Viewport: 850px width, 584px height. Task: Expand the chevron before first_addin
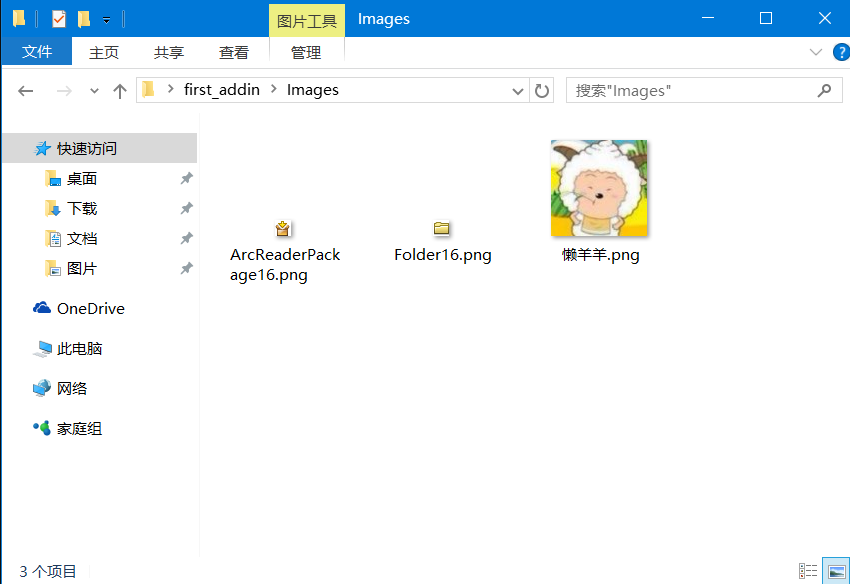tap(171, 89)
